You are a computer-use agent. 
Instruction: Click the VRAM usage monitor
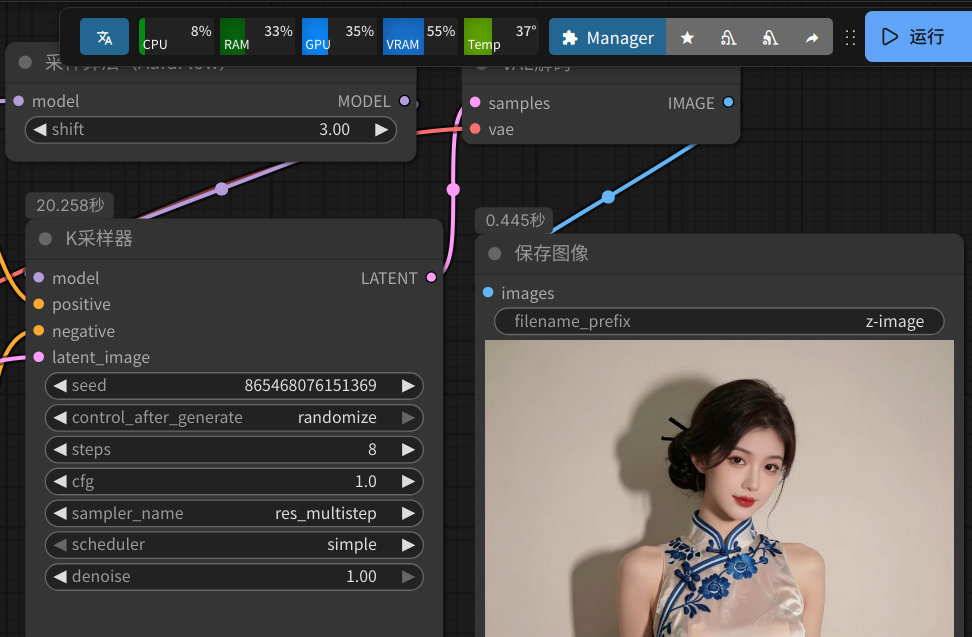click(420, 37)
